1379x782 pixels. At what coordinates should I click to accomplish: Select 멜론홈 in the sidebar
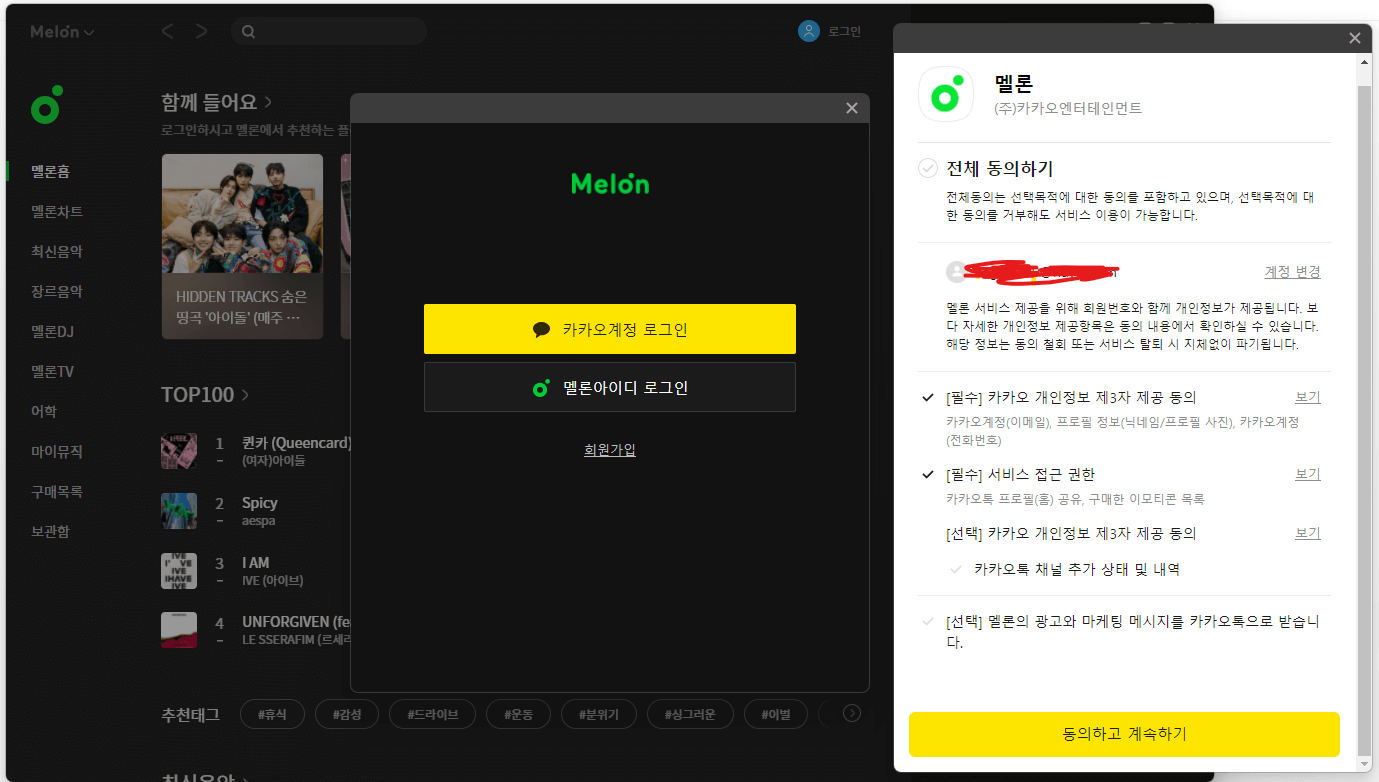pyautogui.click(x=50, y=172)
